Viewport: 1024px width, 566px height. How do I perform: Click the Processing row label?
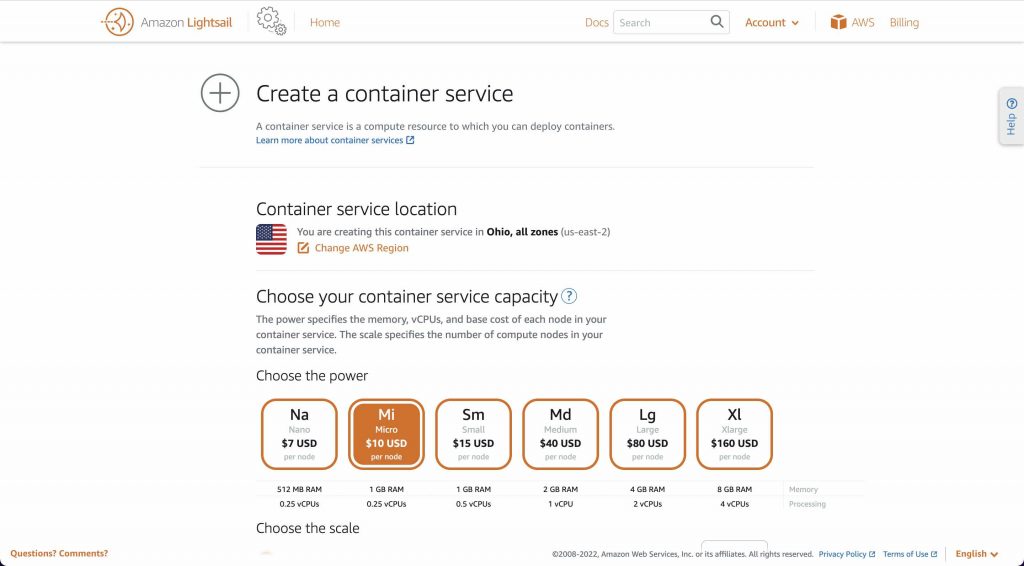point(807,504)
